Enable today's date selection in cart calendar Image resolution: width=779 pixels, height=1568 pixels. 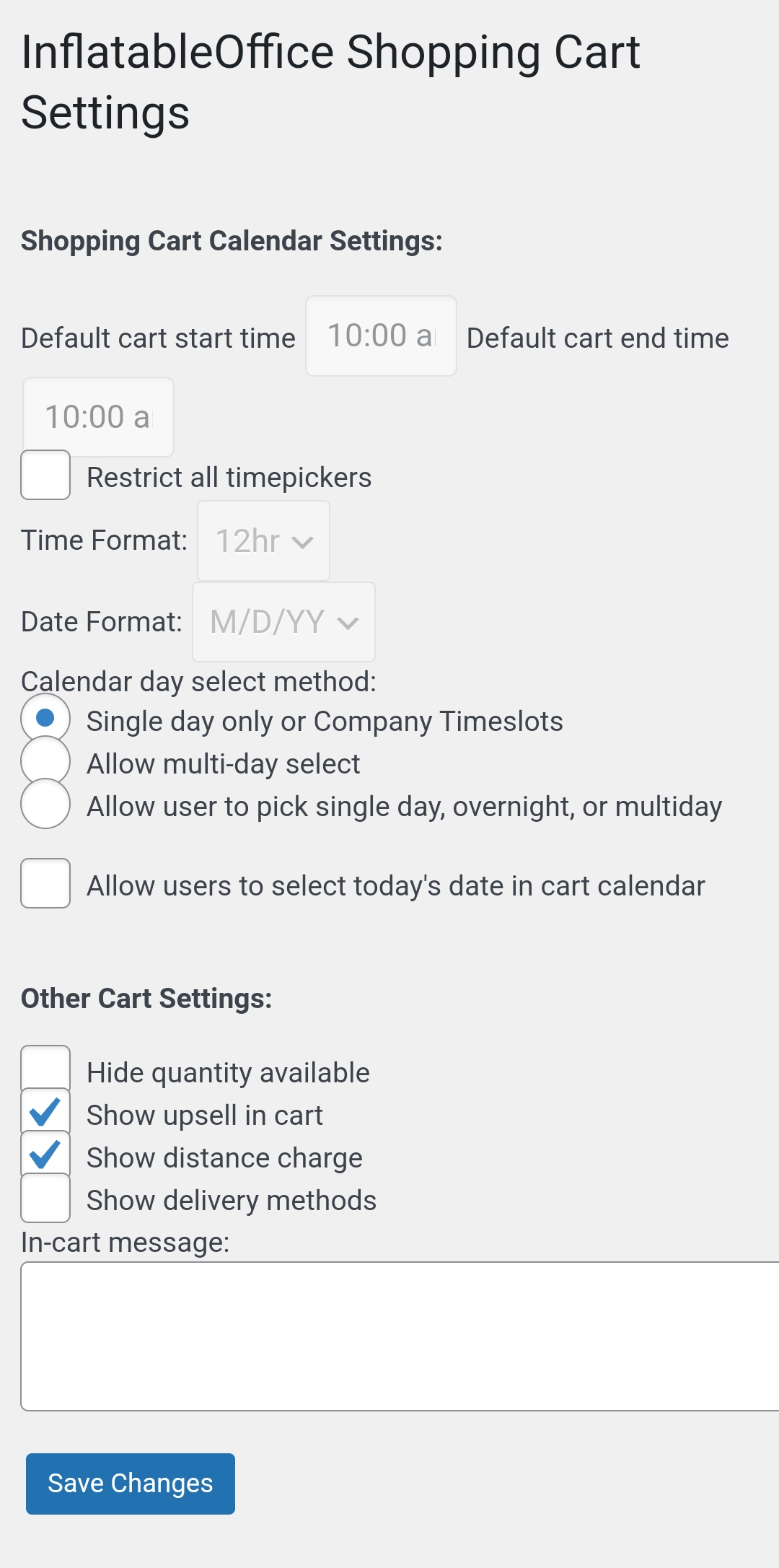(45, 883)
